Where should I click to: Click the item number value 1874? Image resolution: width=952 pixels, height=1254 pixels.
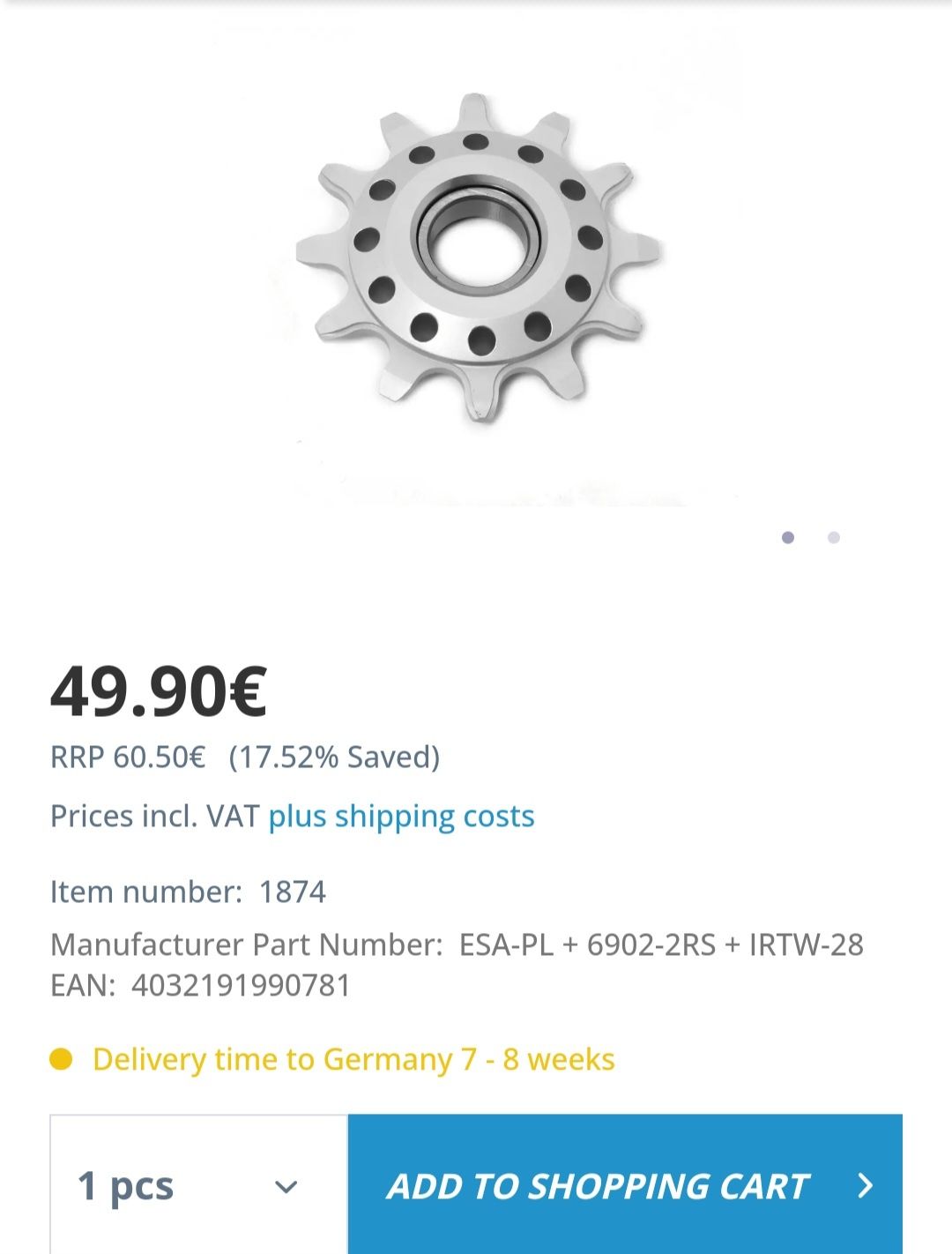click(293, 892)
